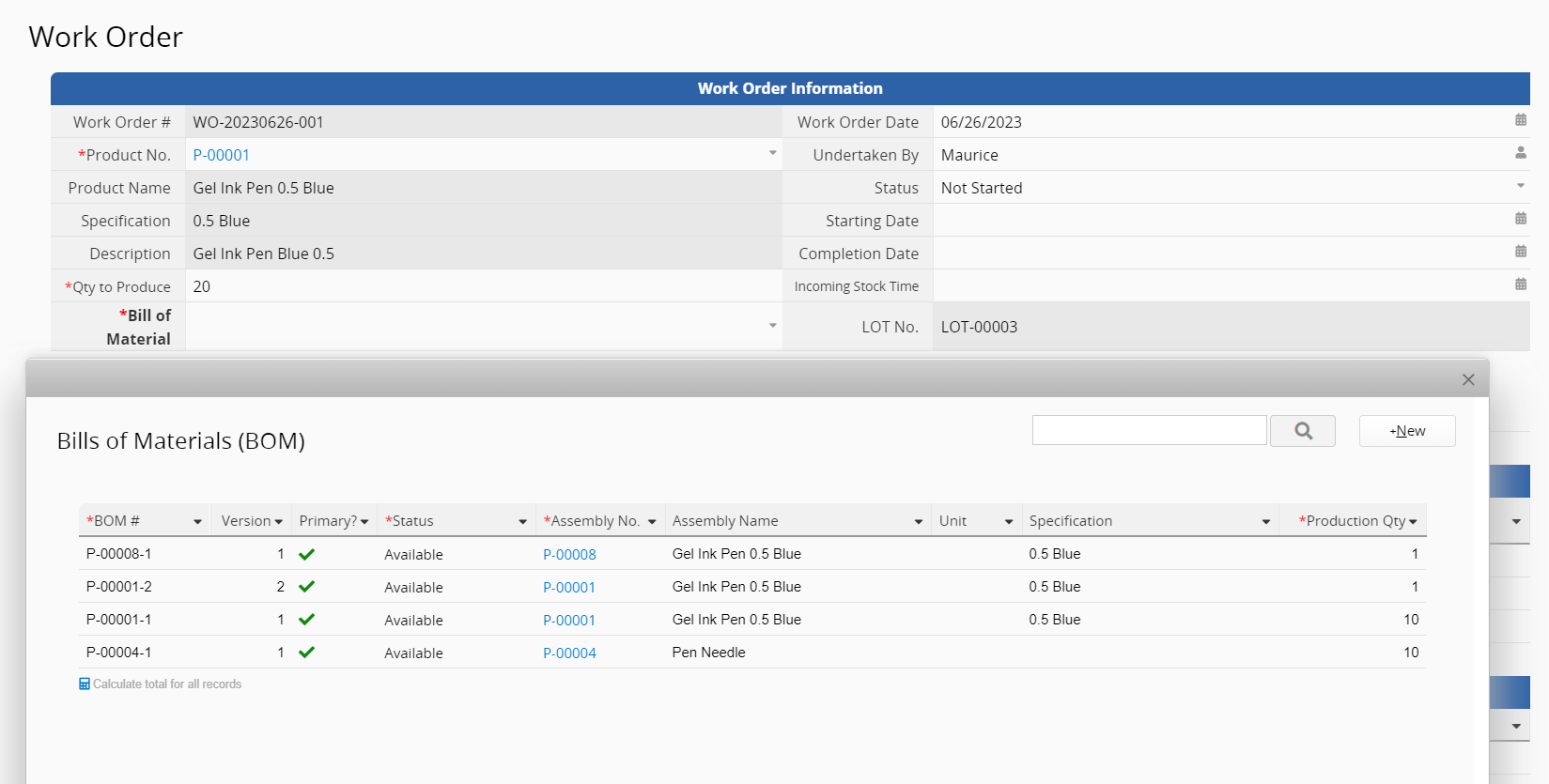Open the Incoming Stock Time calendar icon
The height and width of the screenshot is (784, 1549).
(1520, 284)
